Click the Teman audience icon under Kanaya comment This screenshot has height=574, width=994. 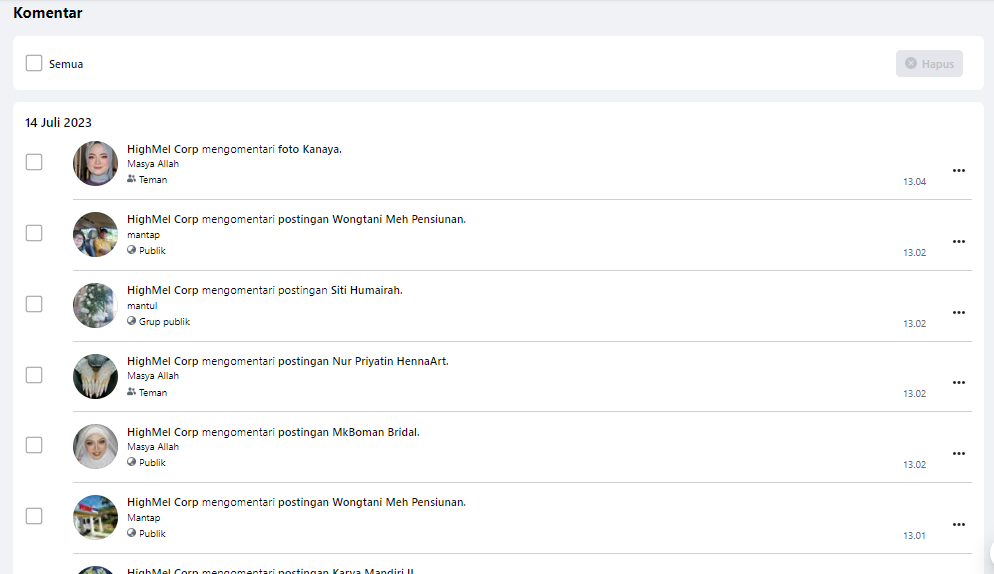[x=131, y=180]
